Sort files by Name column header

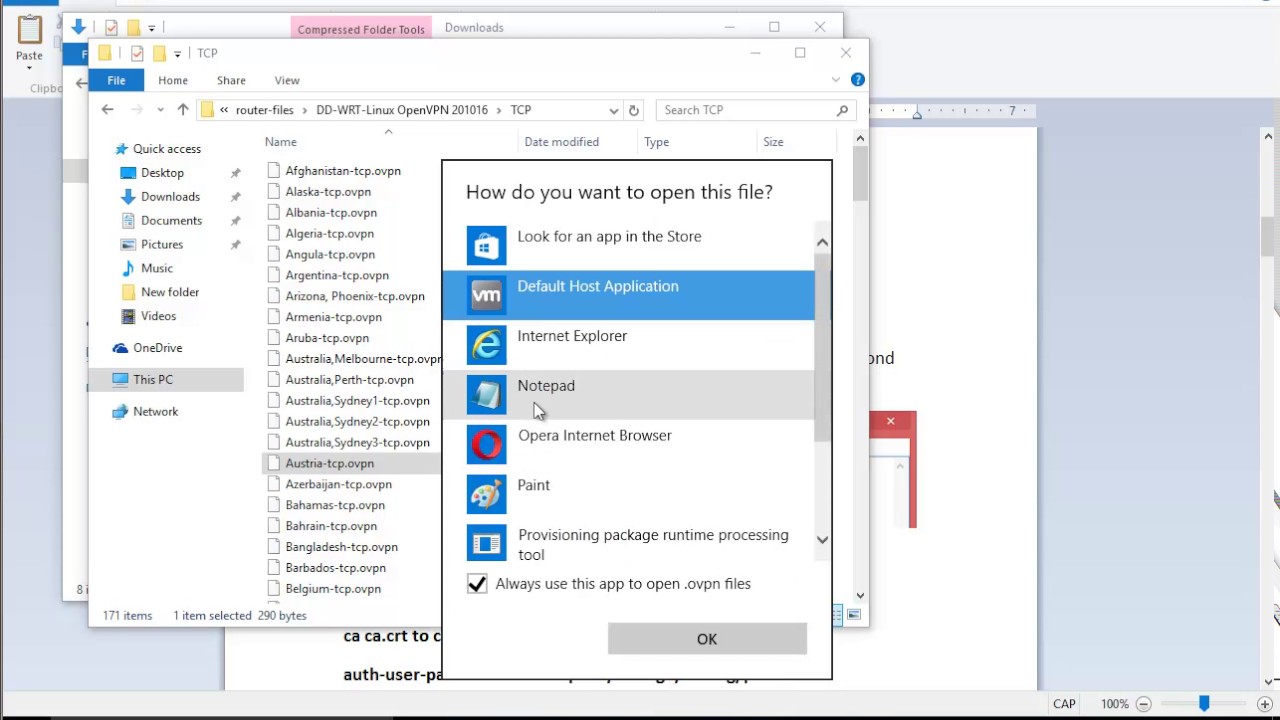coord(281,142)
